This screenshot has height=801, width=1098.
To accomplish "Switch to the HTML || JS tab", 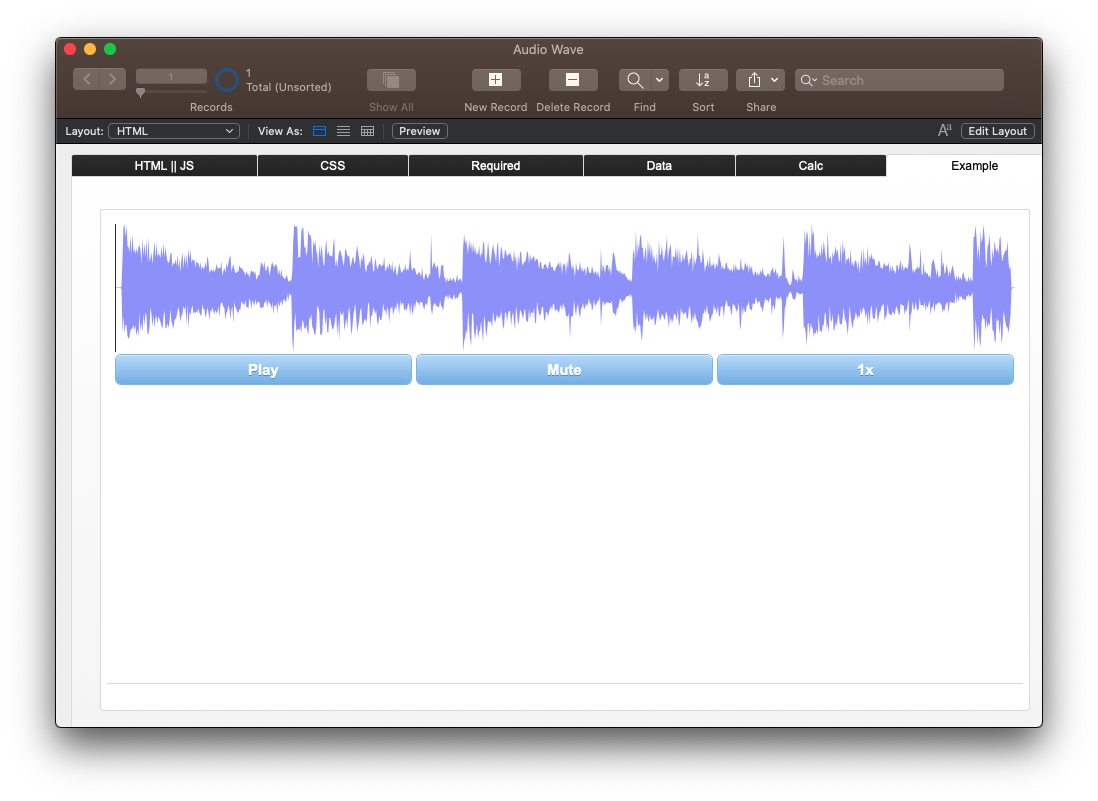I will coord(164,165).
